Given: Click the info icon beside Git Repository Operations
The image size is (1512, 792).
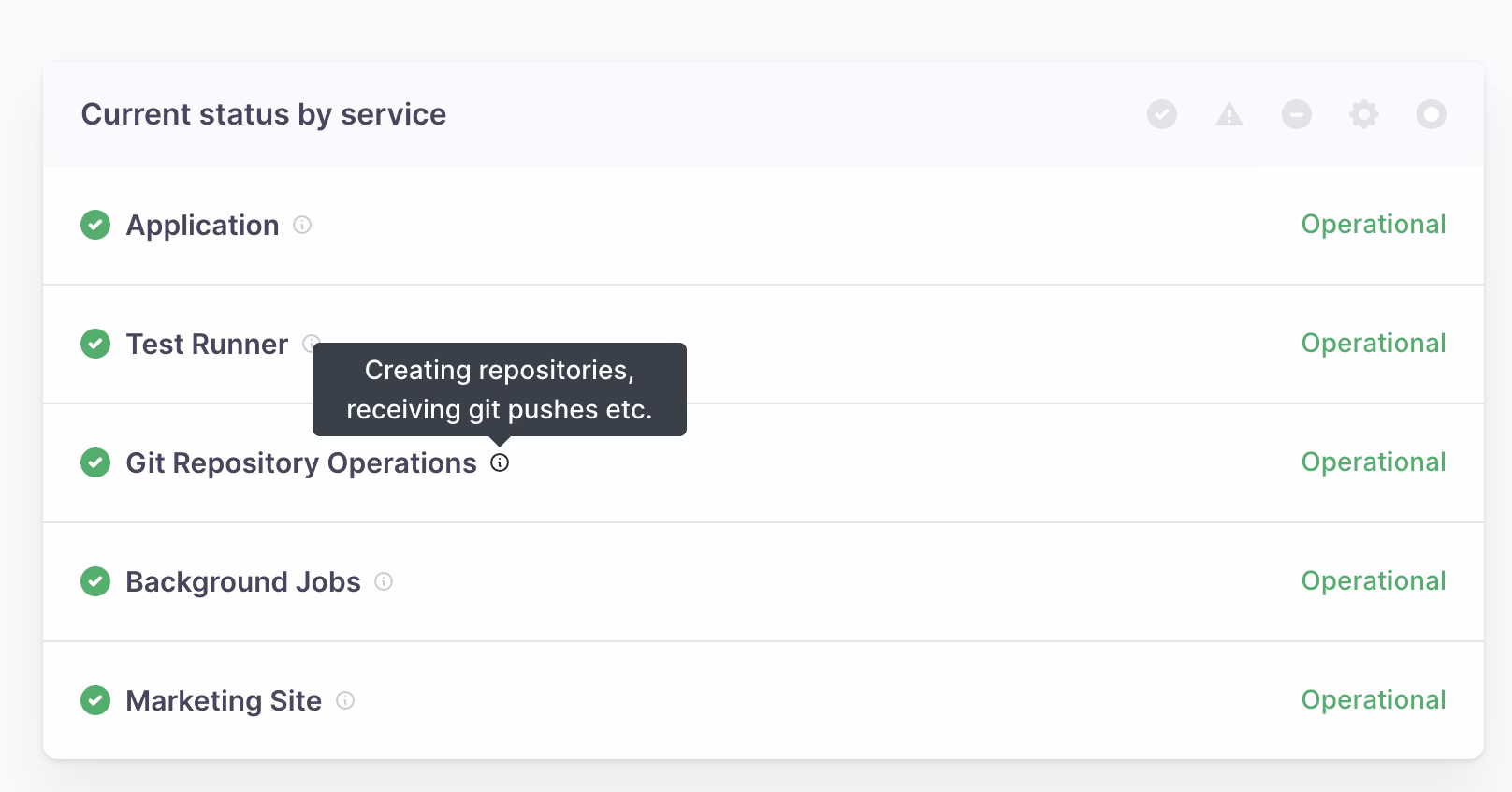Looking at the screenshot, I should (x=500, y=462).
